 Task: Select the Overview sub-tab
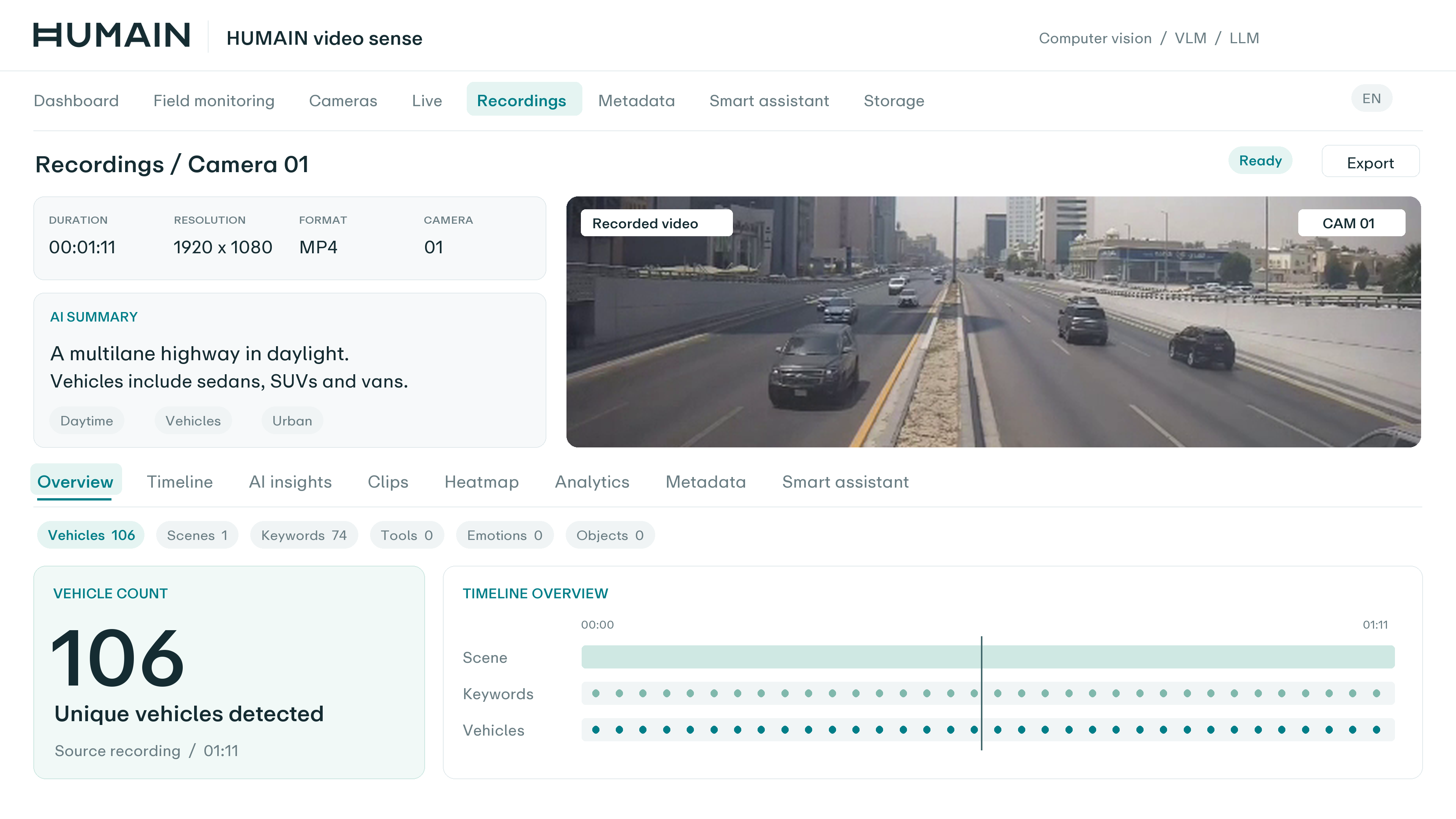click(x=76, y=482)
